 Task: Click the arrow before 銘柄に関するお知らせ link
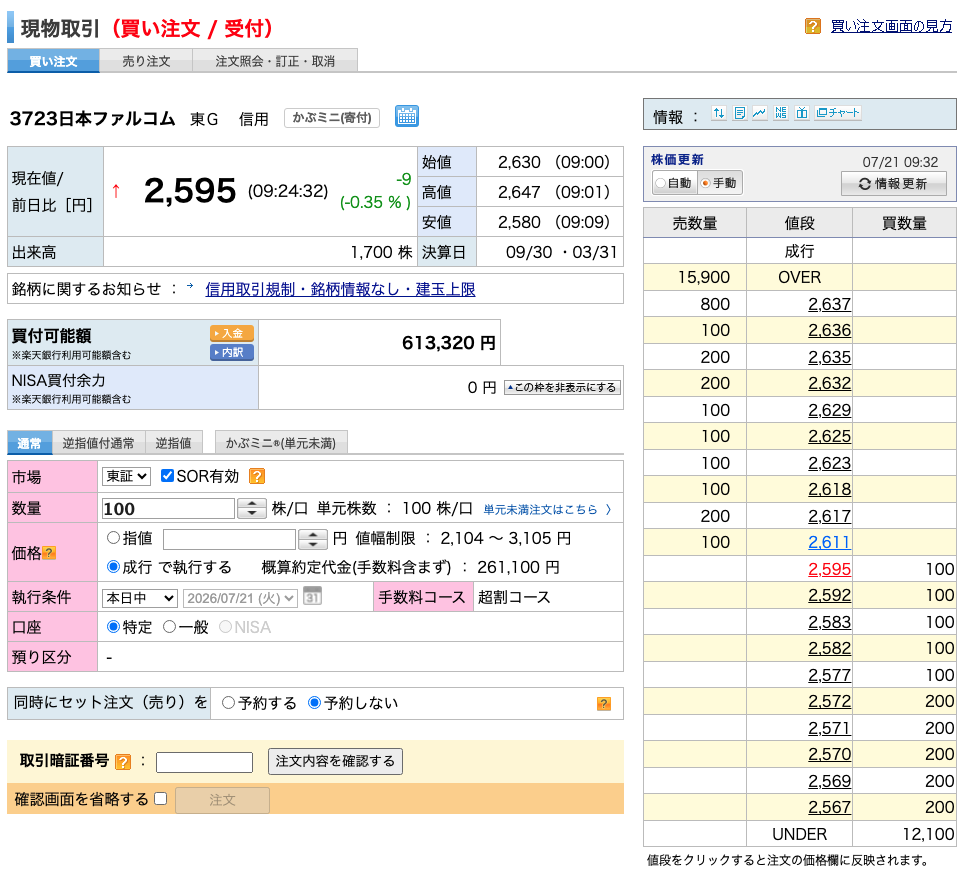190,286
